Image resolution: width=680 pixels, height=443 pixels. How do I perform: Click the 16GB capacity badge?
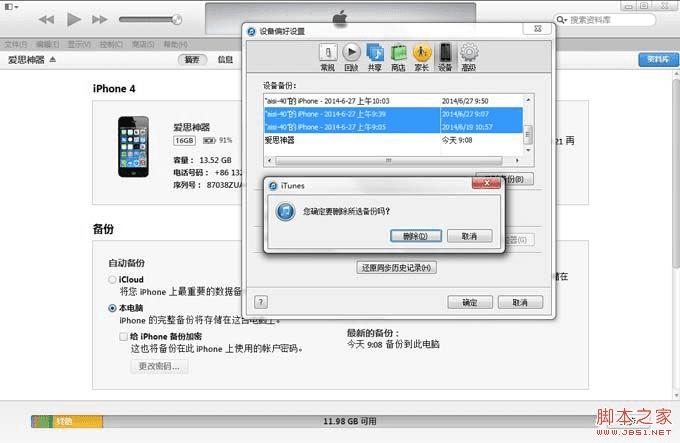(x=184, y=140)
